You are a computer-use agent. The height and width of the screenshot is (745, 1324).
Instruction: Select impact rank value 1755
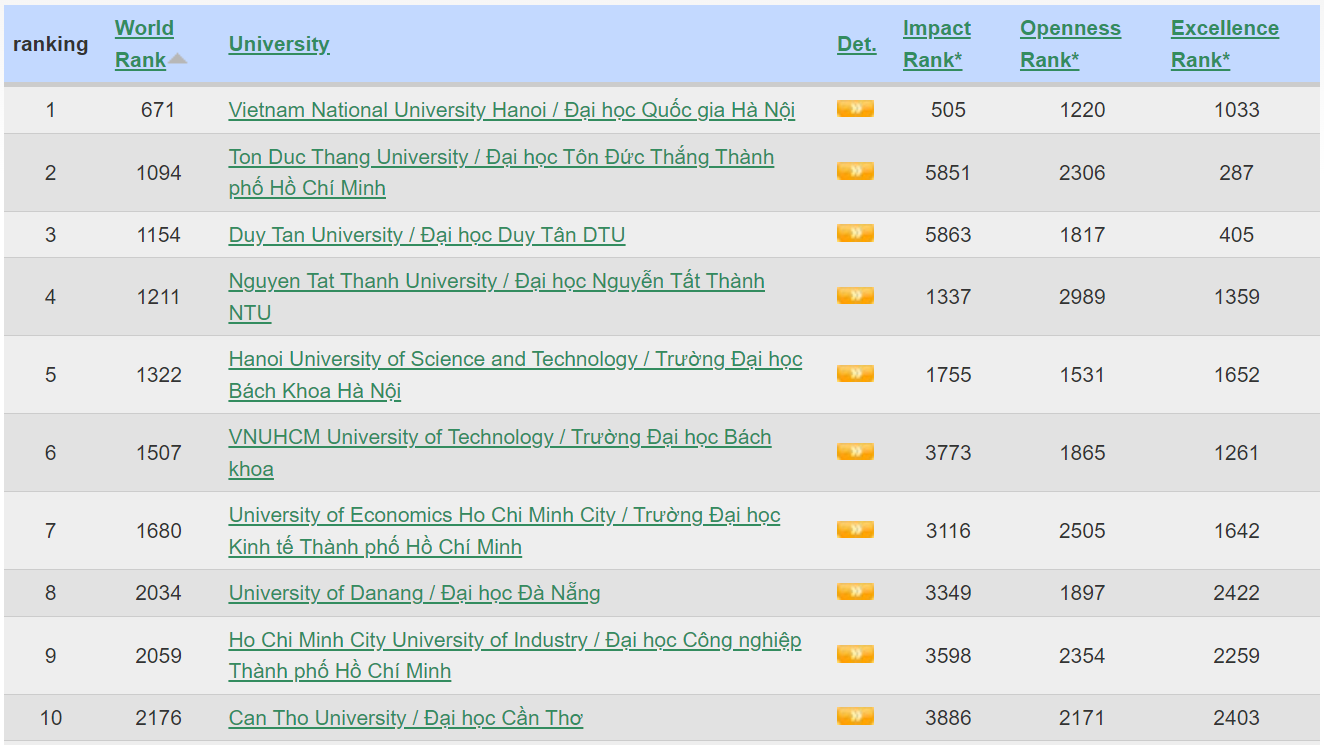point(948,375)
